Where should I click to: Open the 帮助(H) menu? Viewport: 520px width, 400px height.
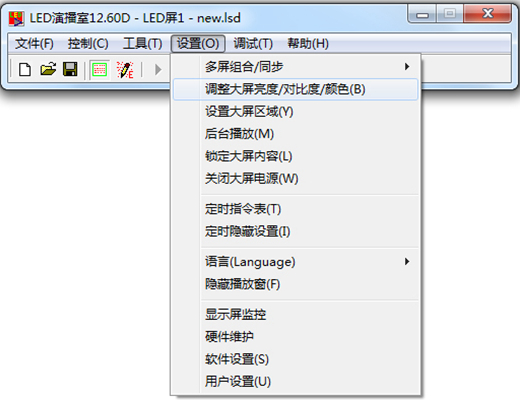click(308, 44)
